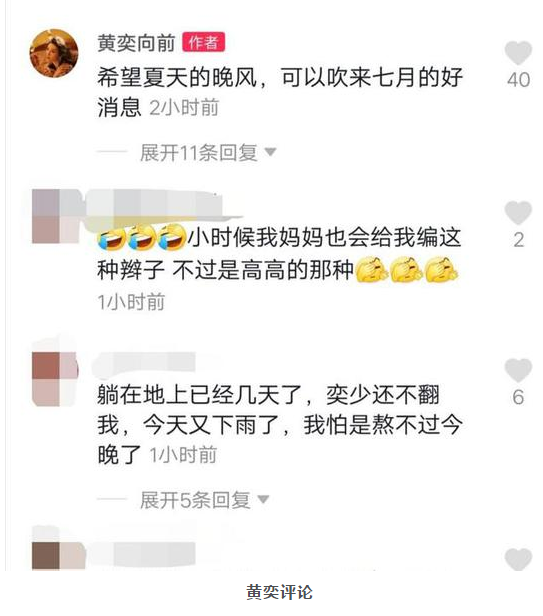Viewport: 543px width, 616px height.
Task: Open the blurred avatar of the bottom commenter
Action: pyautogui.click(x=58, y=556)
